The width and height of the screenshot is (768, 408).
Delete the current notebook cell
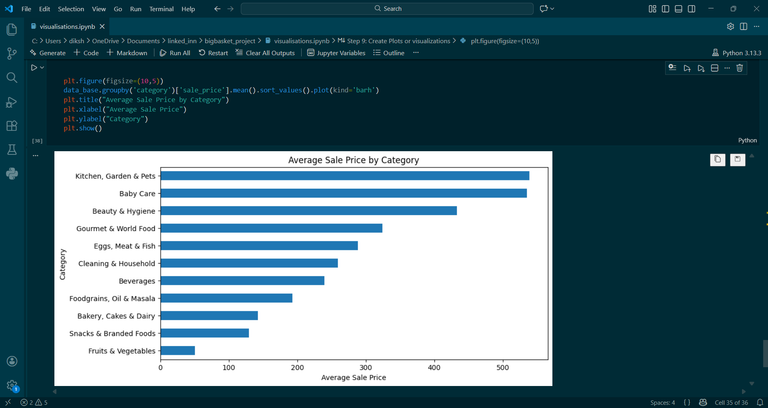click(x=740, y=68)
